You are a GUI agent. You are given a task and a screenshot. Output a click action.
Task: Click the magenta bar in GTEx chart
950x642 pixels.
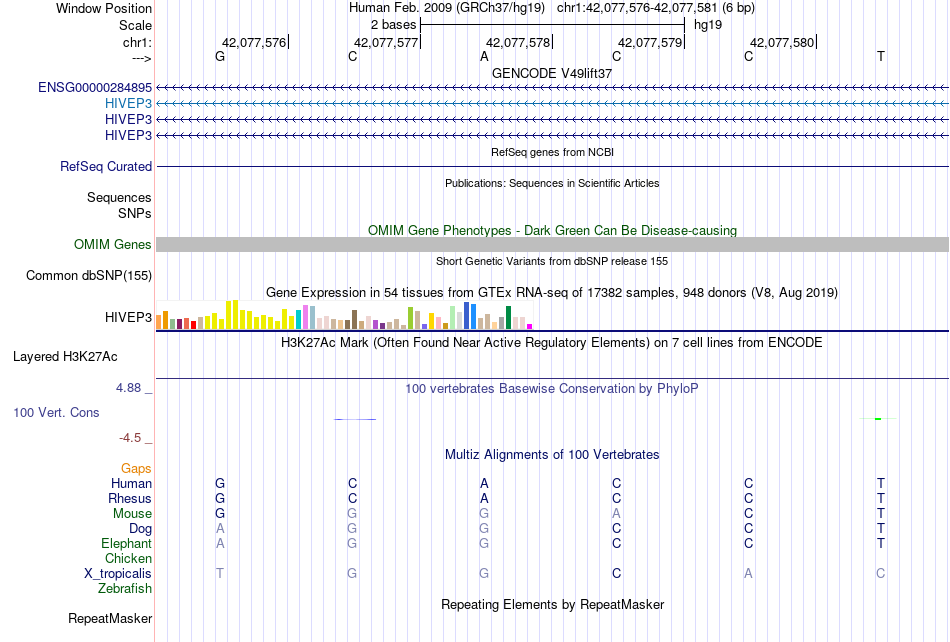530,326
